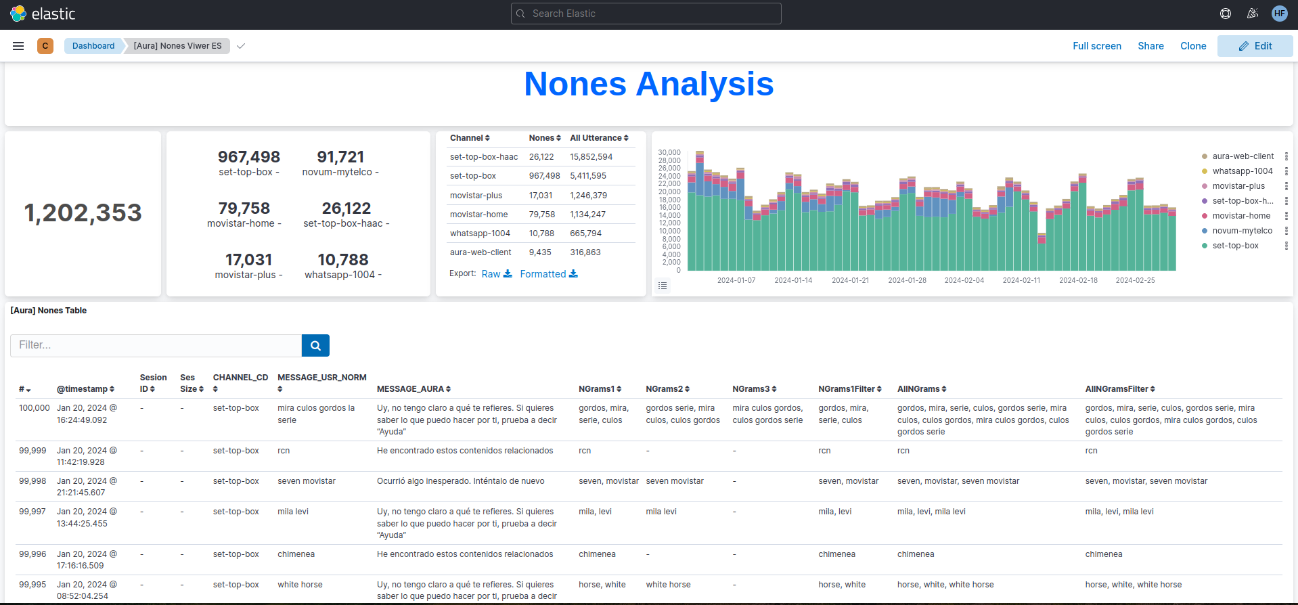Image resolution: width=1298 pixels, height=605 pixels.
Task: Sort by NGrams2 column
Action: [x=669, y=388]
